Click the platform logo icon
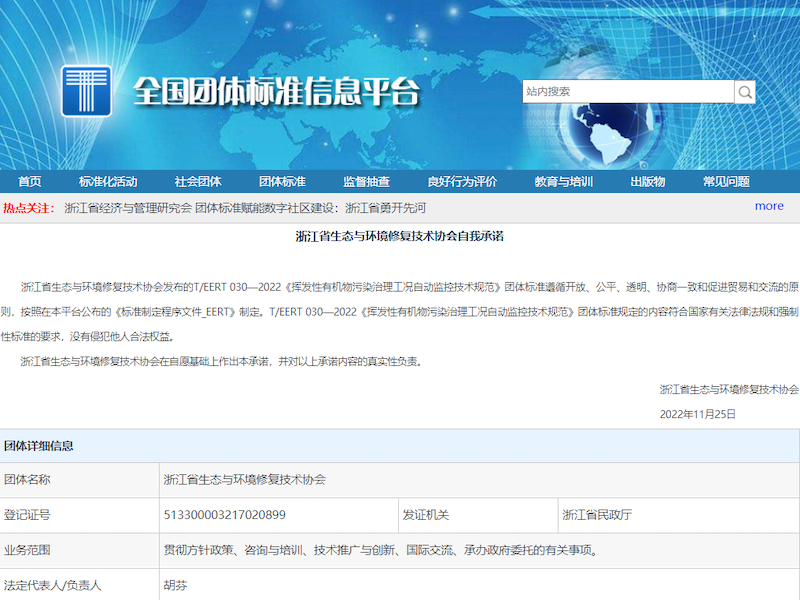 click(x=86, y=91)
